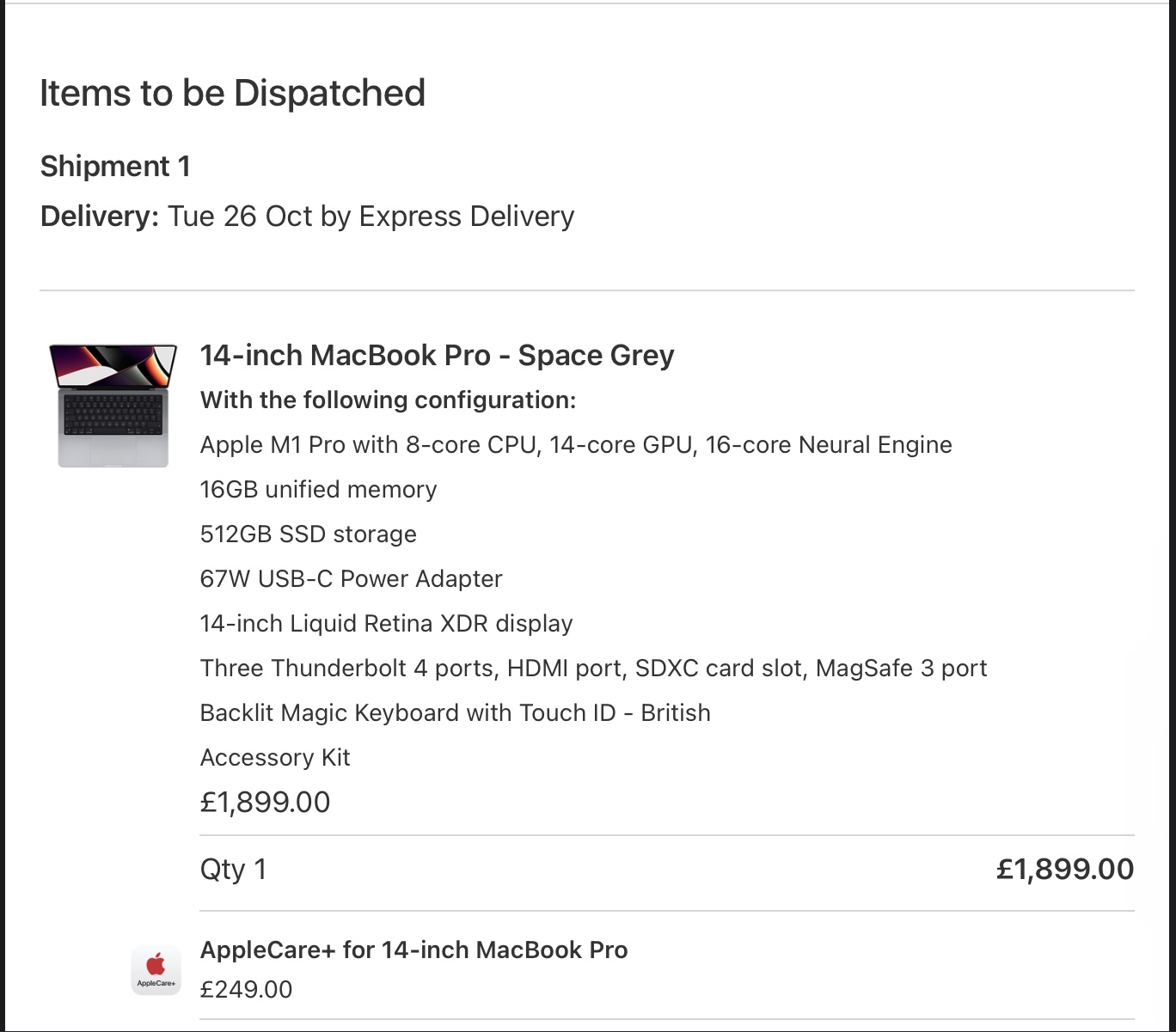The image size is (1176, 1032).
Task: Select the 67W USB-C Power Adapter line
Action: click(351, 578)
